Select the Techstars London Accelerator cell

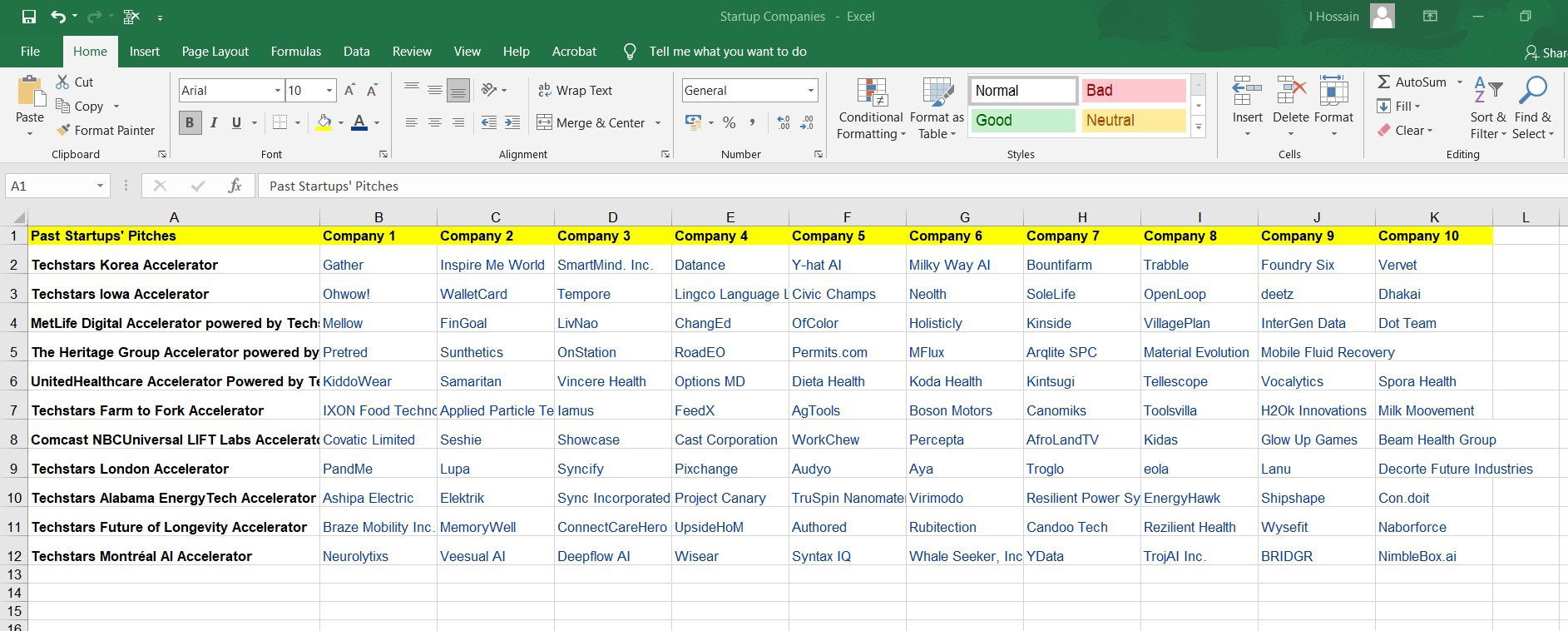pyautogui.click(x=130, y=469)
